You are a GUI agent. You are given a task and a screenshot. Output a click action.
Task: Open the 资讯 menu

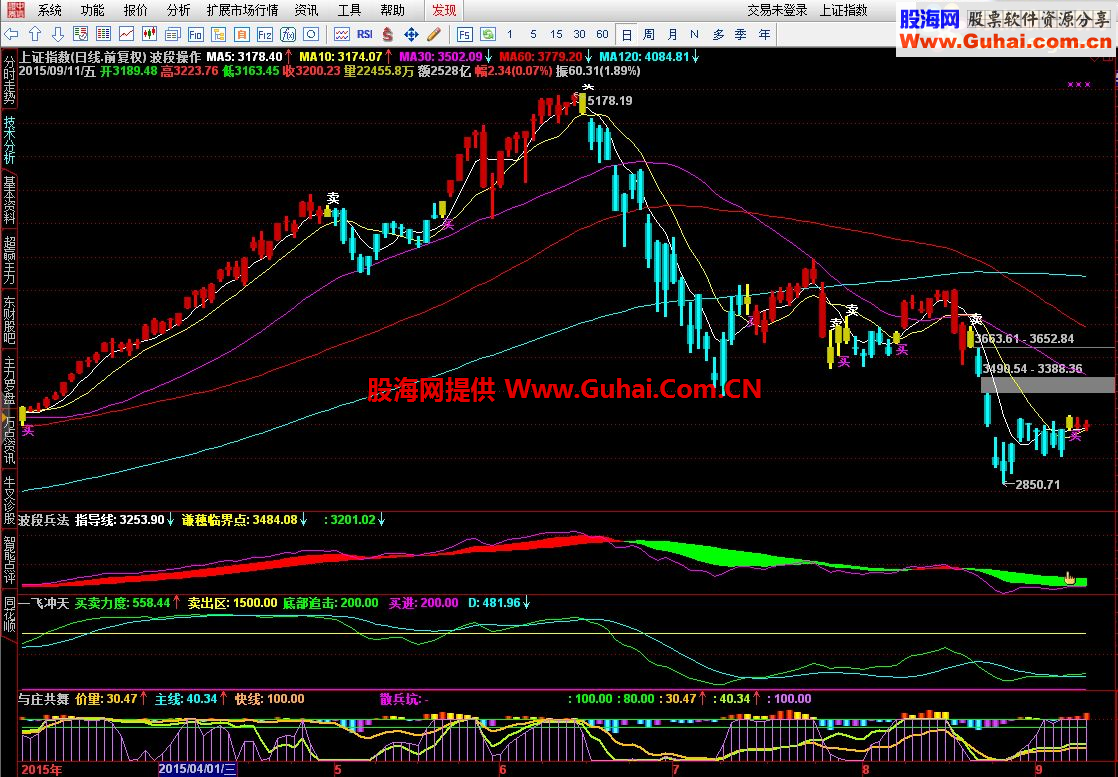click(x=307, y=10)
